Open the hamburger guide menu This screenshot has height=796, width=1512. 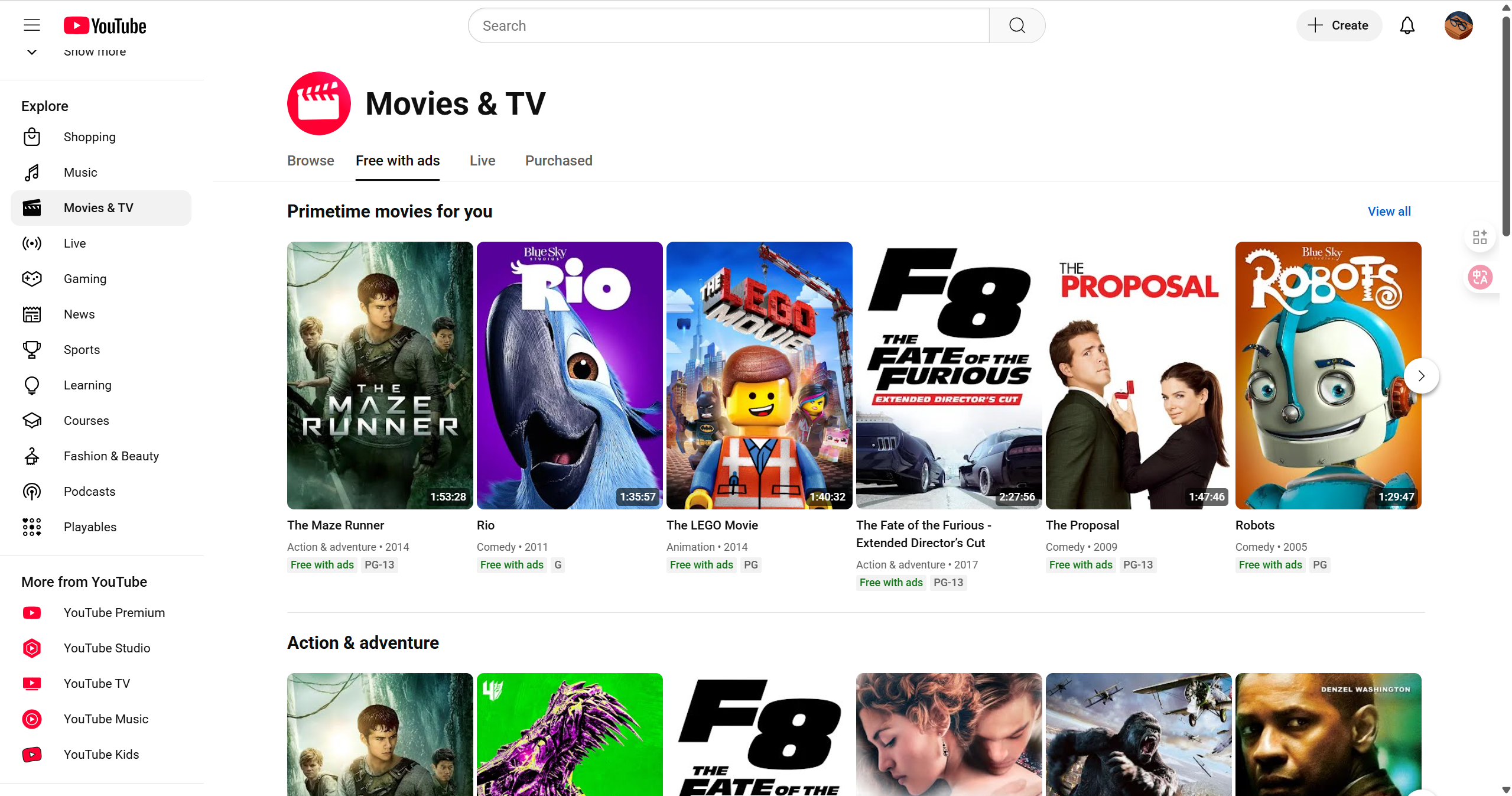coord(32,25)
